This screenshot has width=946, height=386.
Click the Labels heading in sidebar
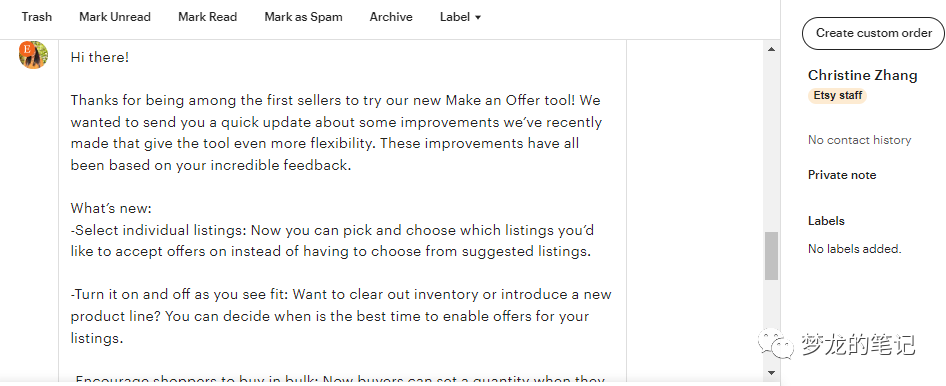[x=826, y=221]
